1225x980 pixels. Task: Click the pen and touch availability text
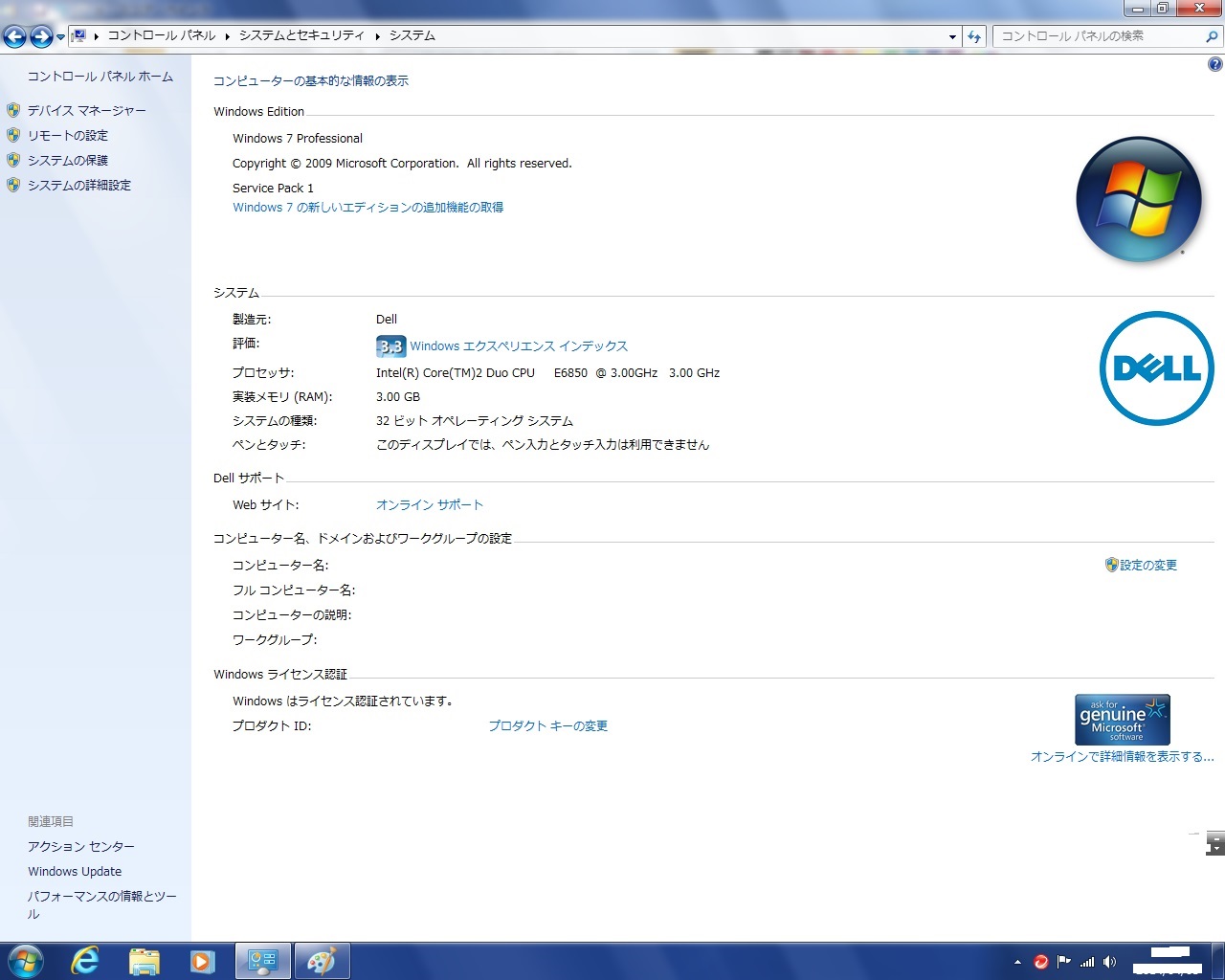click(543, 445)
